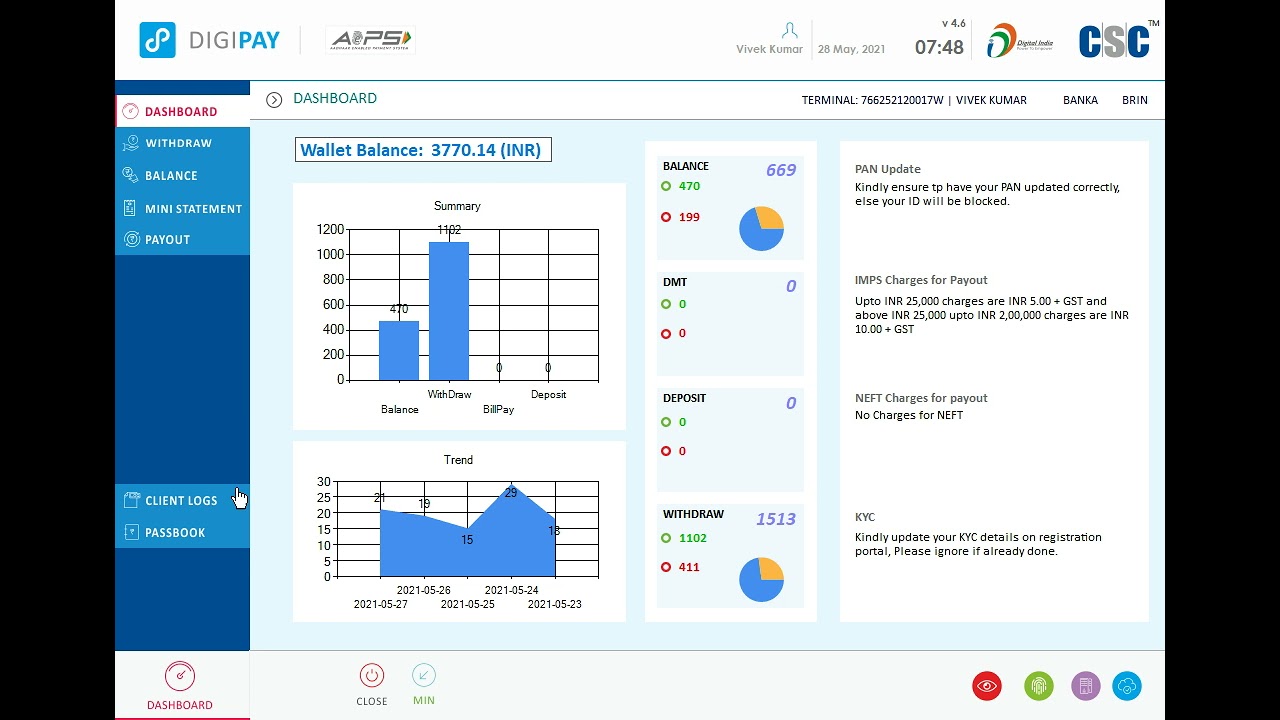Open the Balance menu item
The height and width of the screenshot is (720, 1280).
click(x=182, y=175)
